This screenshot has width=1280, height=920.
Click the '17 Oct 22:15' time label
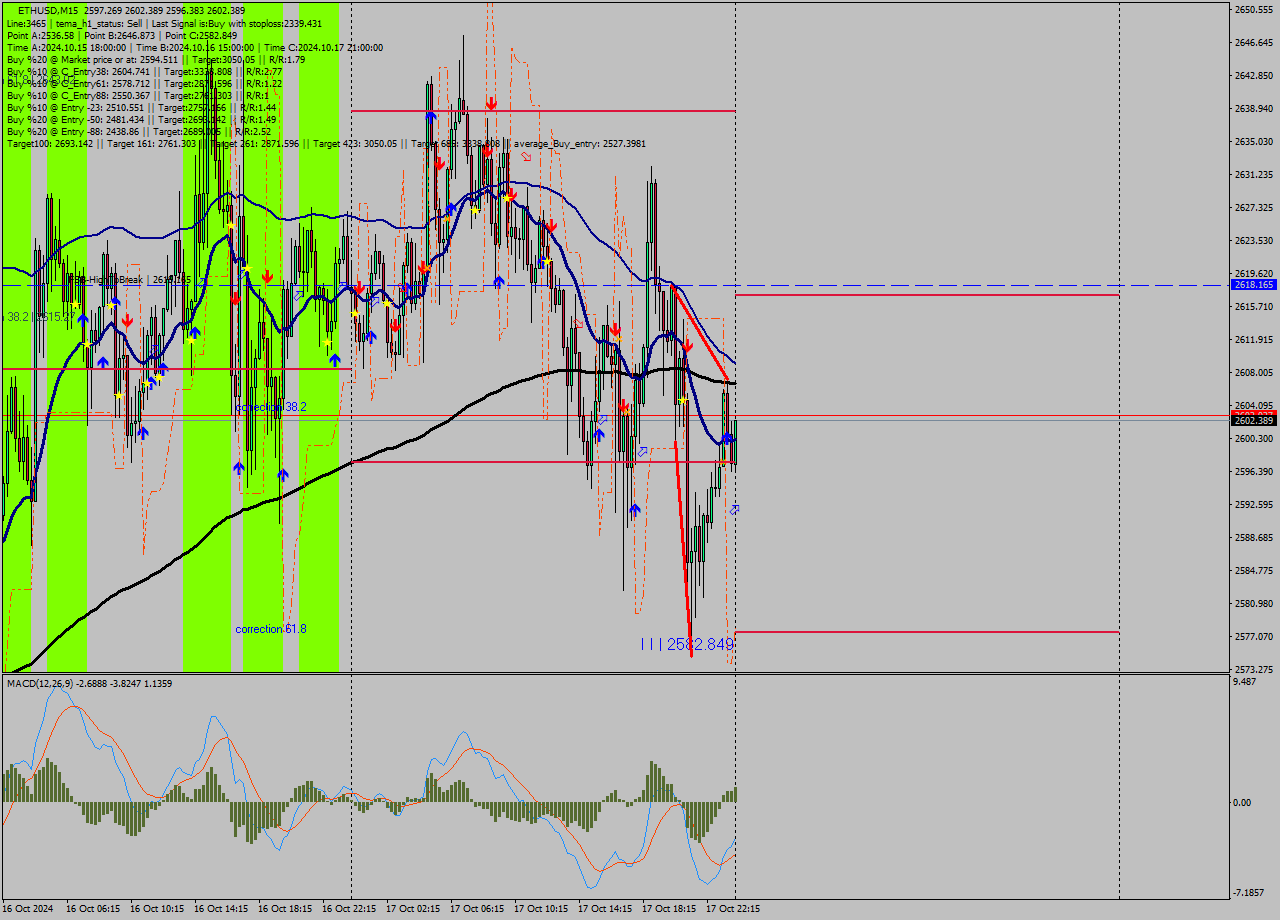[x=733, y=909]
